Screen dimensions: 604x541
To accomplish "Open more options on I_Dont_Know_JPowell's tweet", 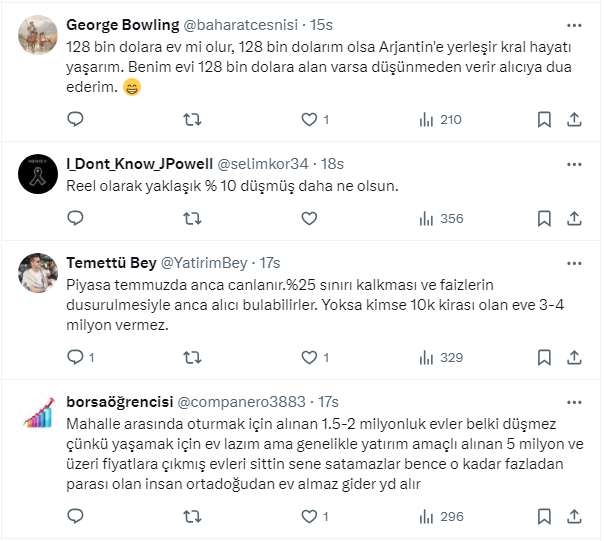I will pos(574,162).
